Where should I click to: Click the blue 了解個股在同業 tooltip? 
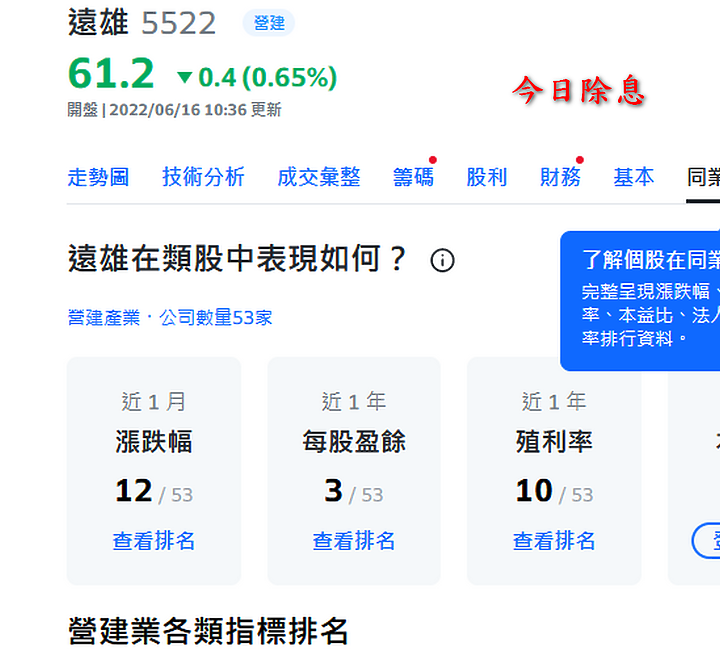[x=640, y=301]
